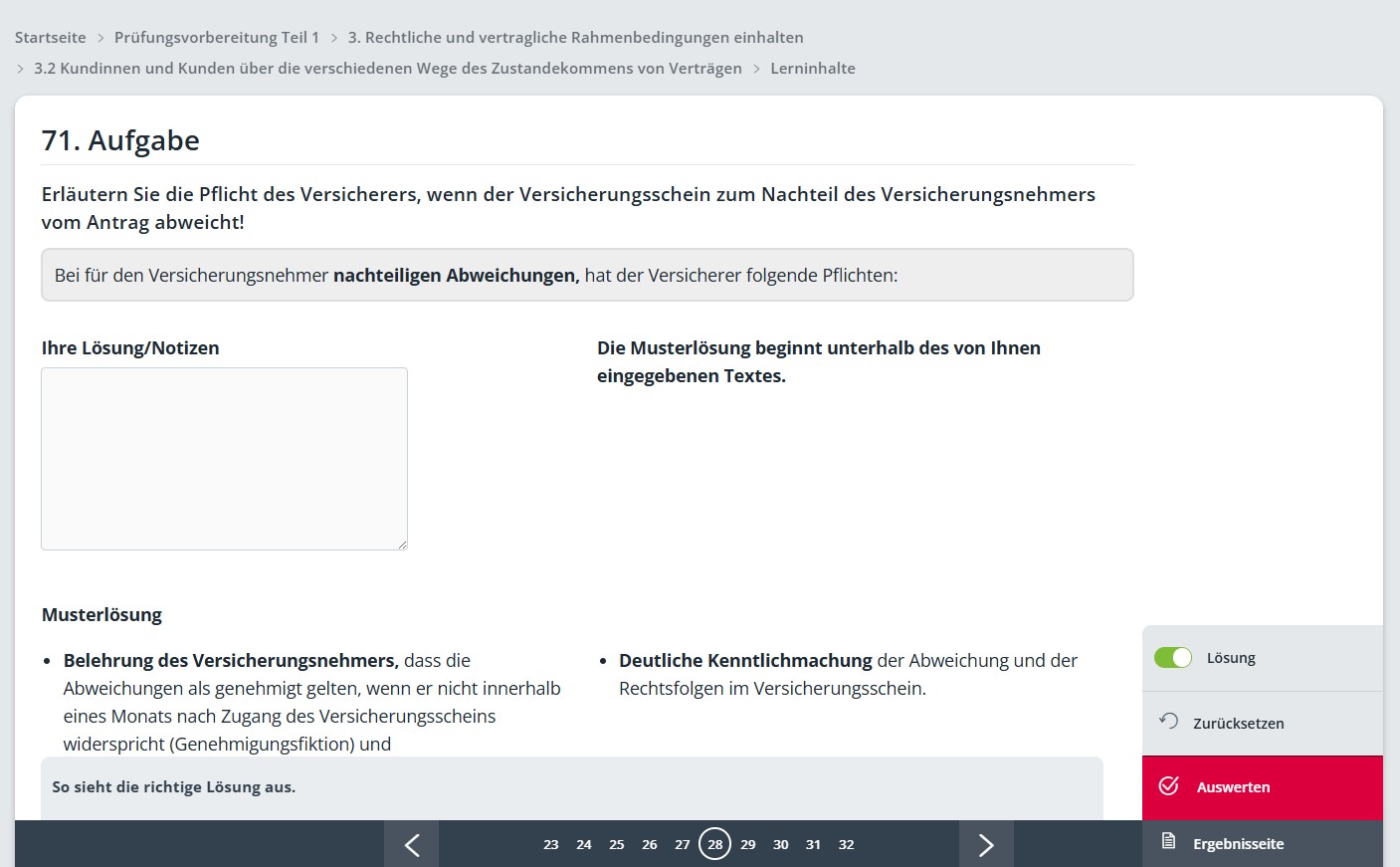Click the Auswerten checkmark icon
1400x867 pixels.
1169,785
